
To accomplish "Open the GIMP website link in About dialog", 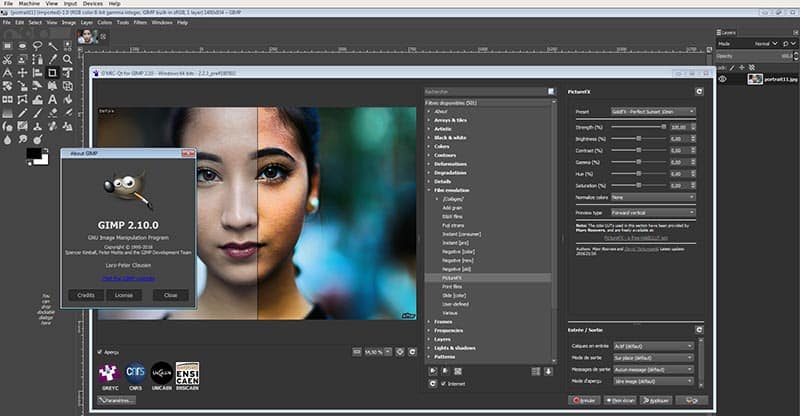I will pyautogui.click(x=128, y=279).
